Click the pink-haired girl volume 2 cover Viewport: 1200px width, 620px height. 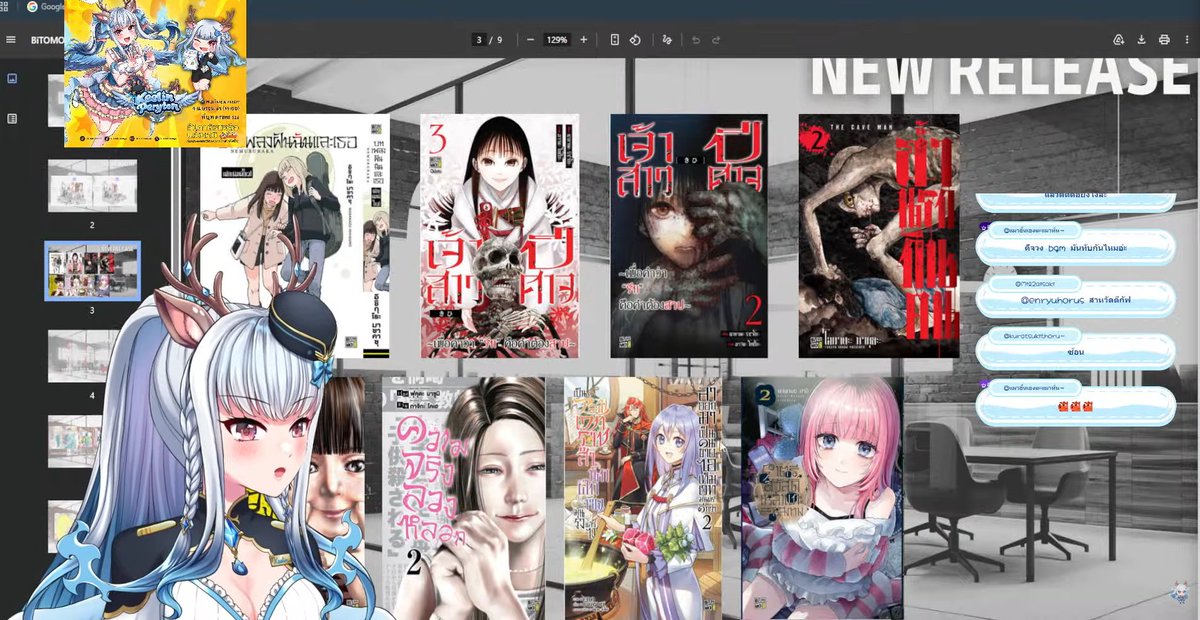(822, 498)
